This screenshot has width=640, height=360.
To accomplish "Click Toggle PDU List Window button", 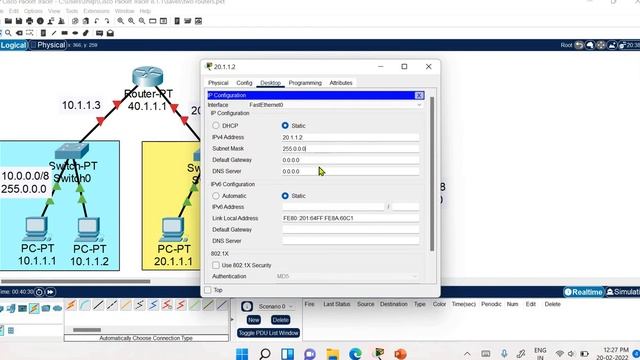I will [x=268, y=333].
